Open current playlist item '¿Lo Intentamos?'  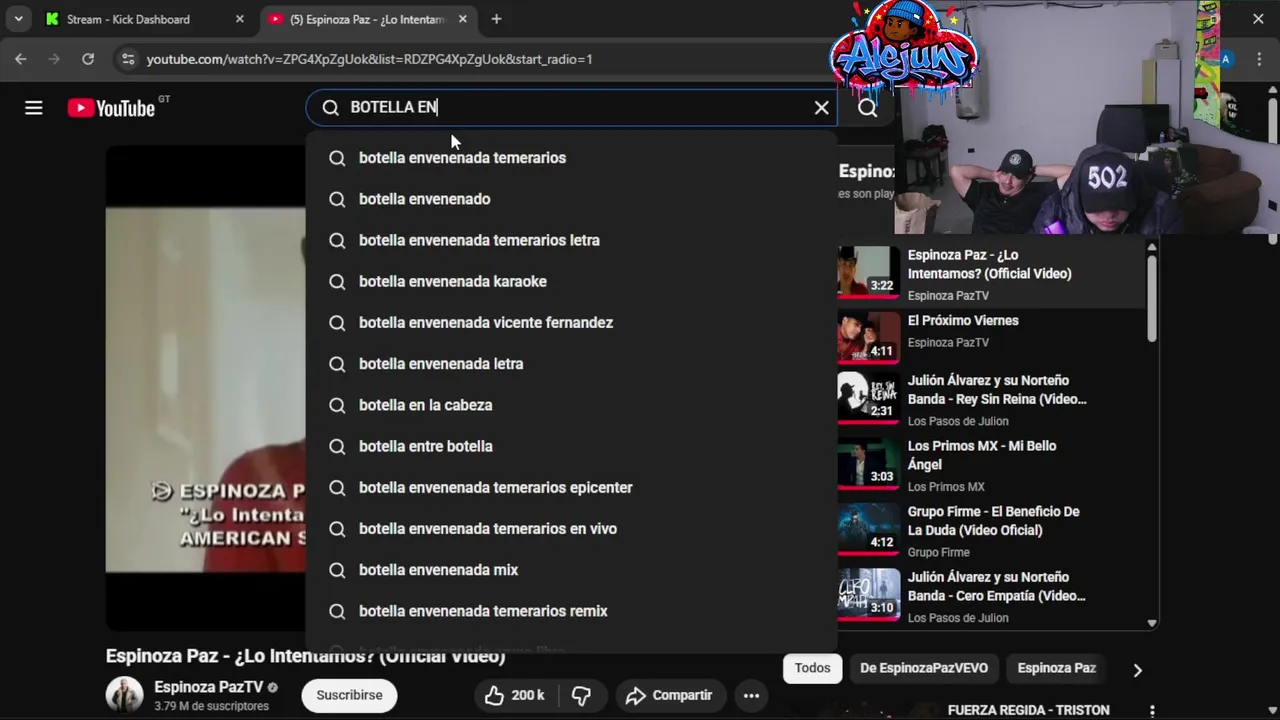click(990, 273)
